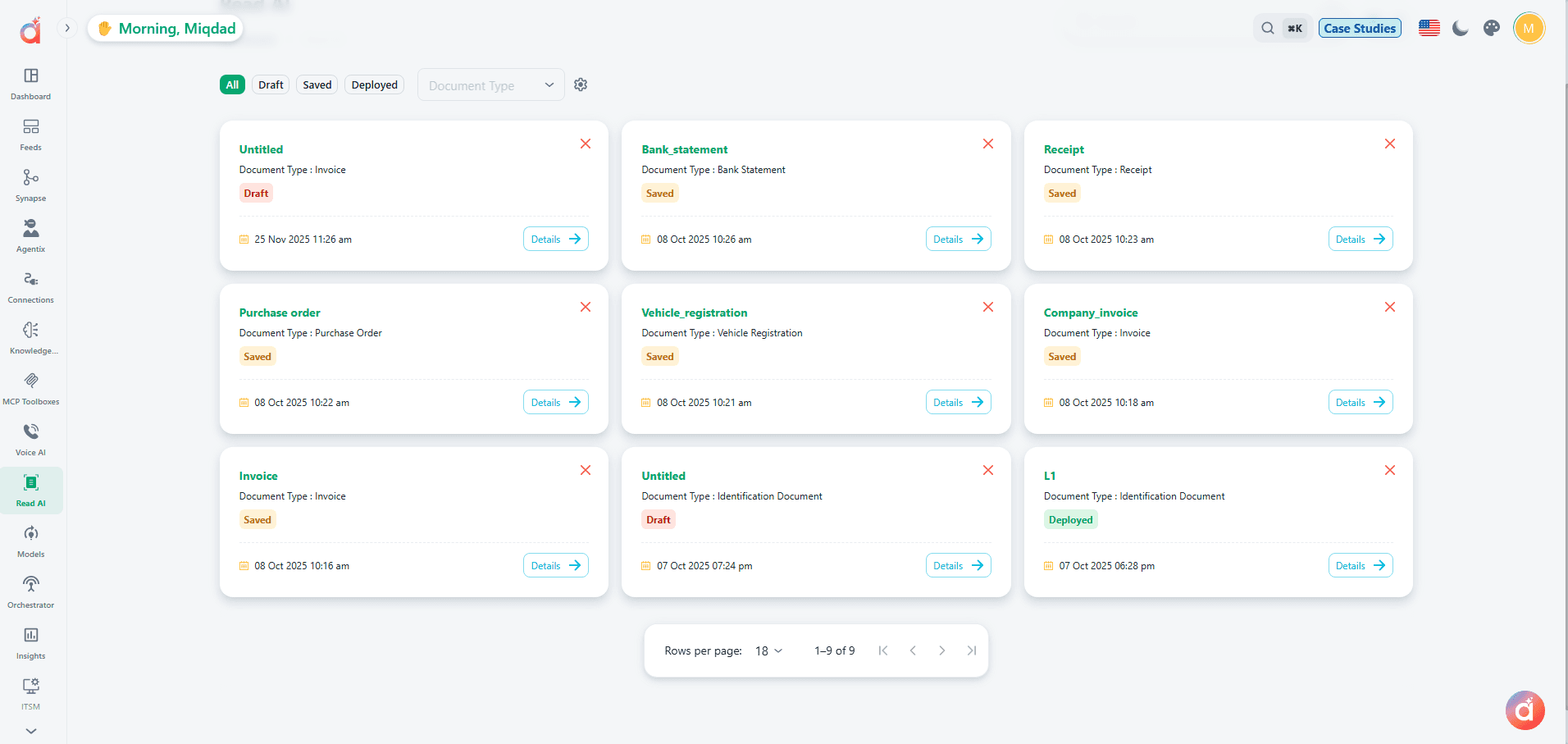
Task: Open MCP Toolboxes in the sidebar
Action: tap(31, 389)
